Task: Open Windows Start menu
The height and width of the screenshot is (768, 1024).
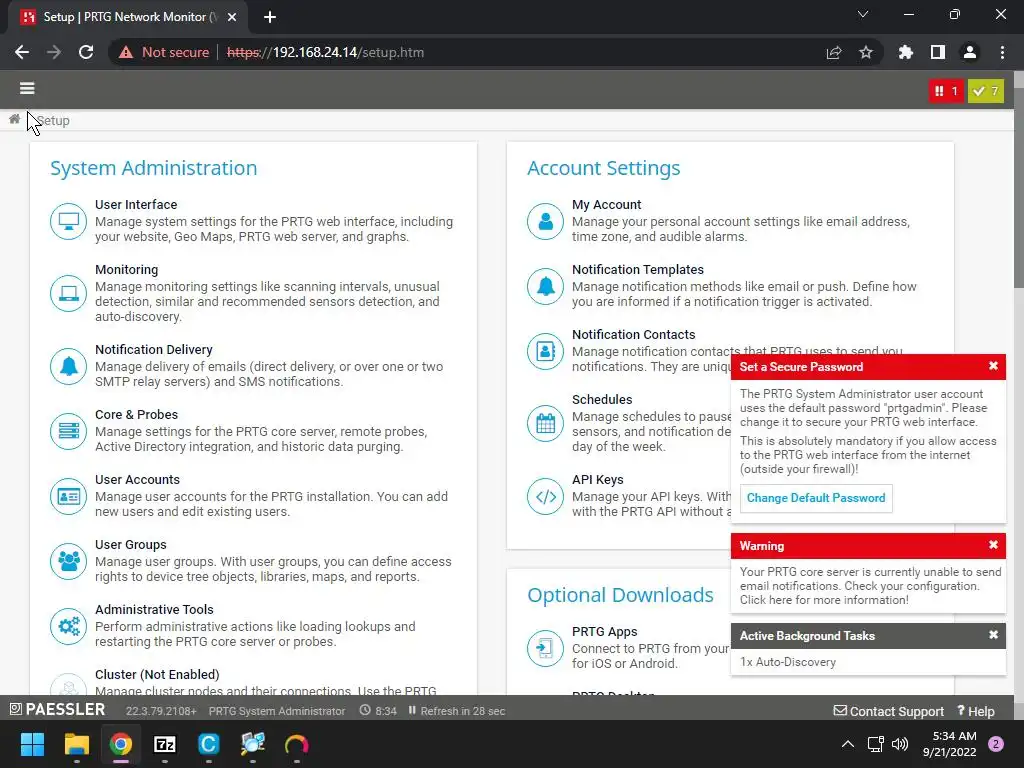Action: (x=32, y=744)
